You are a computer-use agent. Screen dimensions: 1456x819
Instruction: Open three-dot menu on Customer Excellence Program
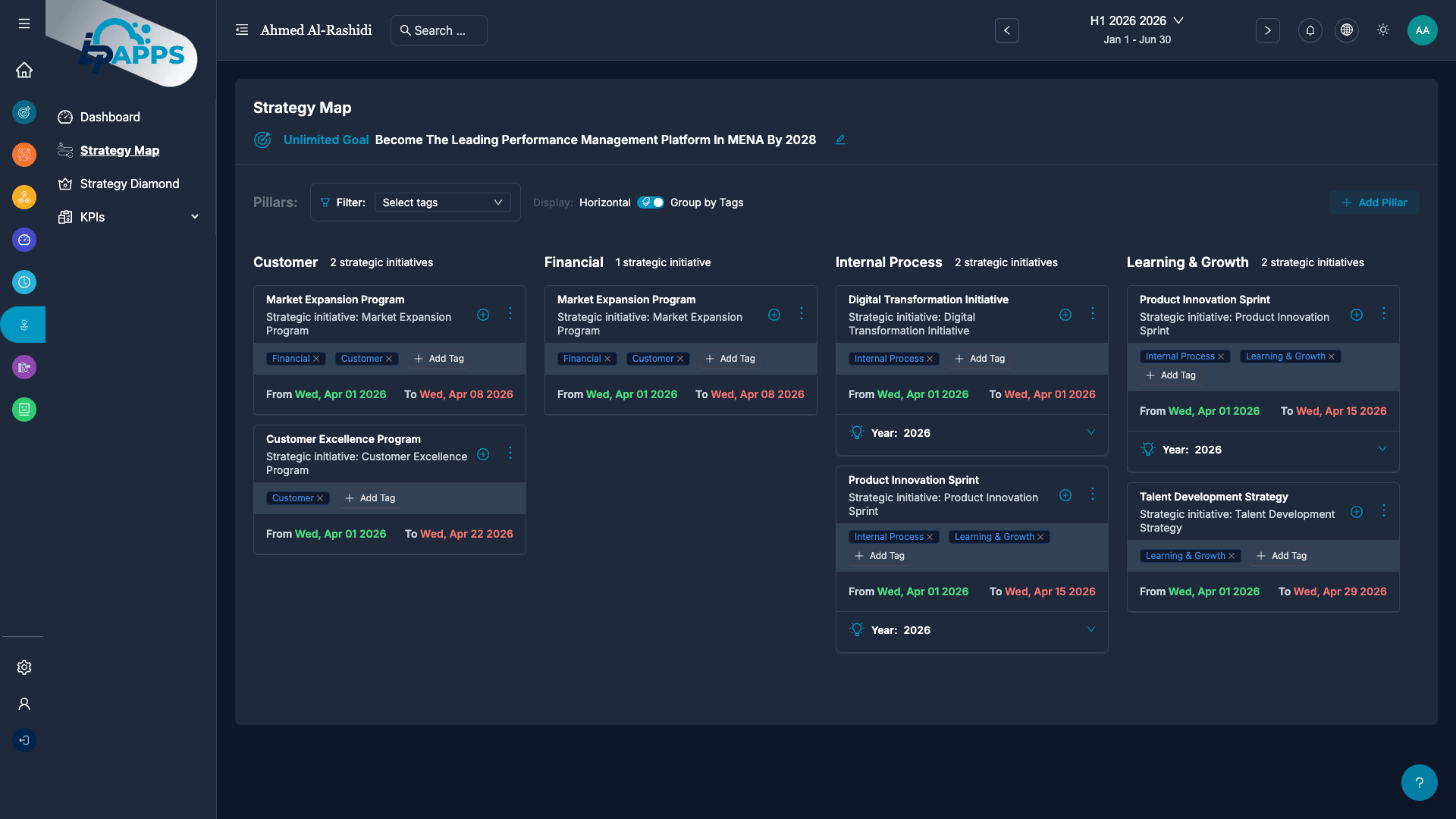tap(510, 453)
